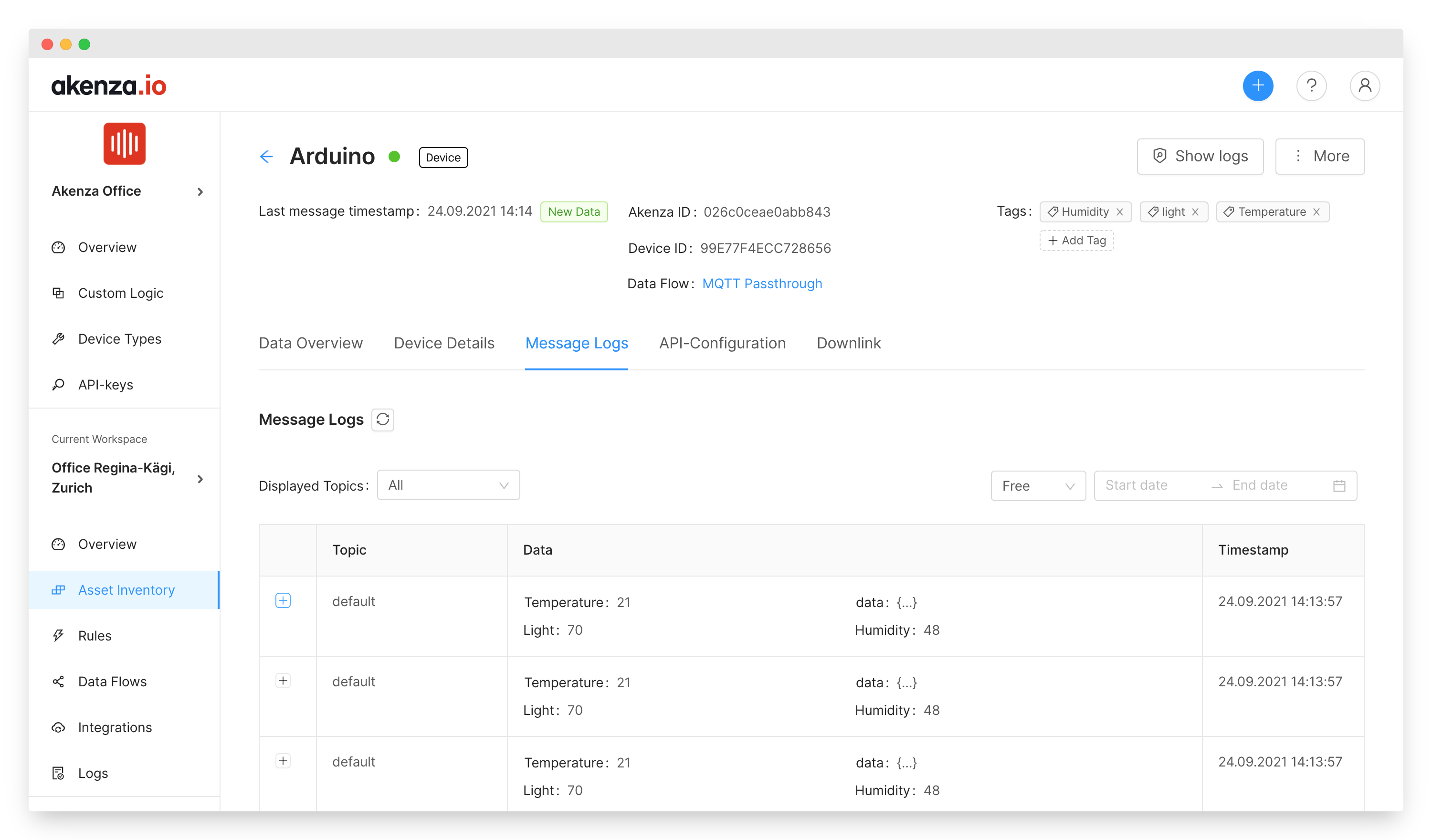The width and height of the screenshot is (1432, 840).
Task: Click the API-keys key icon
Action: 59,384
